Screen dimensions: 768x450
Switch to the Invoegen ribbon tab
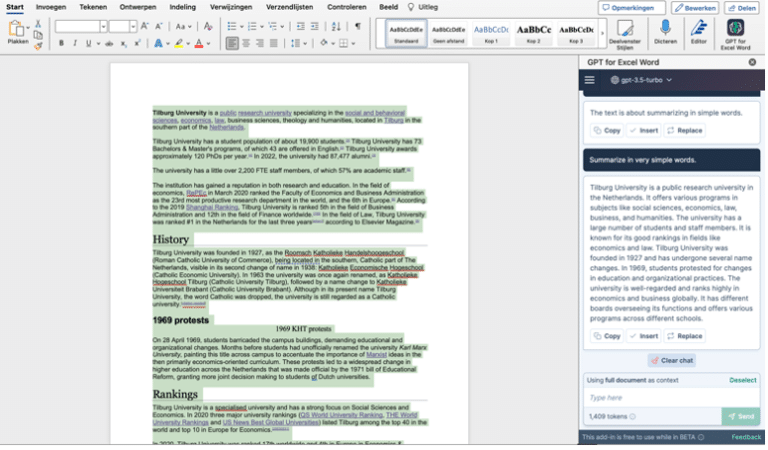(50, 7)
